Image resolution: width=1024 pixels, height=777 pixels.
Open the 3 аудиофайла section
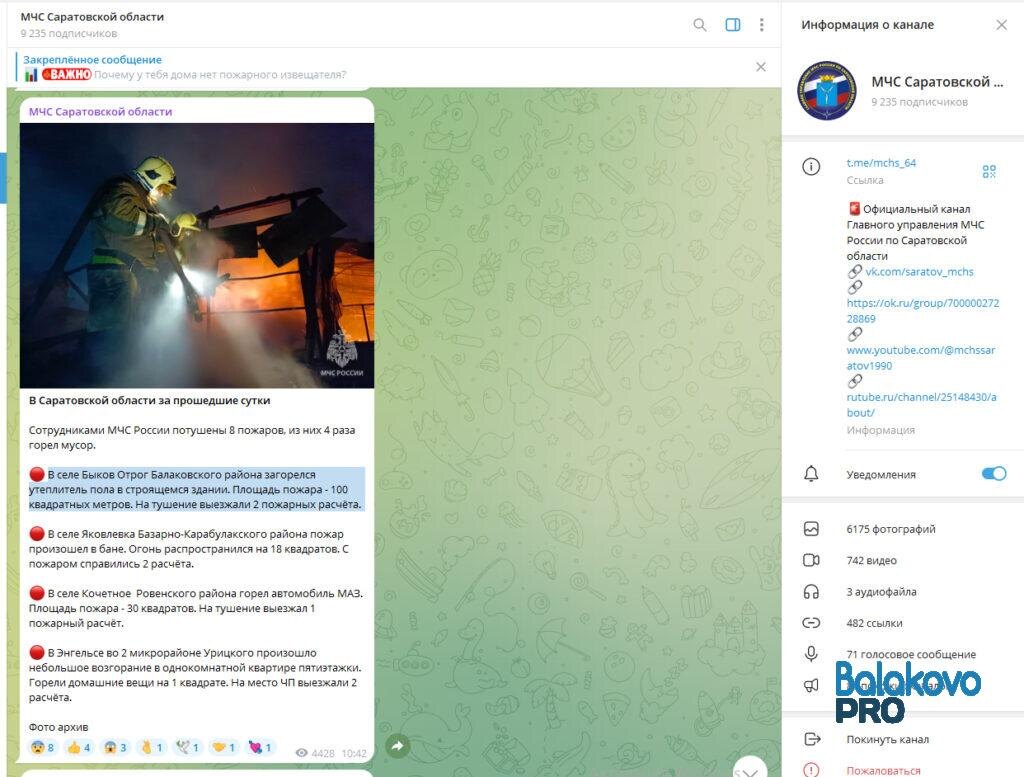(881, 592)
